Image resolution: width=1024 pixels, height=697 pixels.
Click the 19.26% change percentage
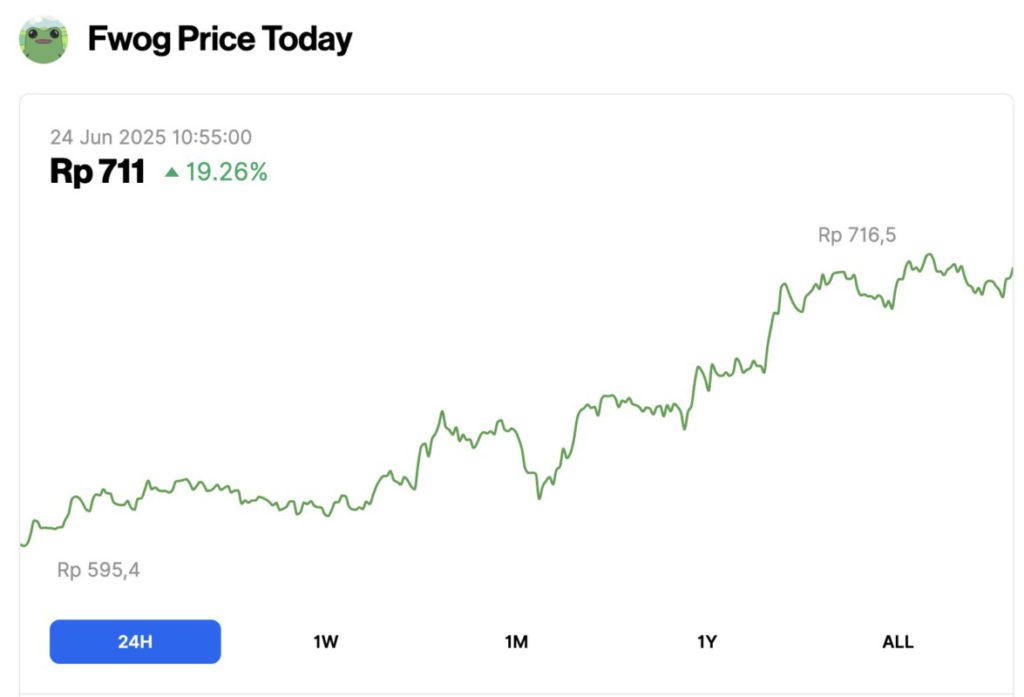pyautogui.click(x=226, y=172)
